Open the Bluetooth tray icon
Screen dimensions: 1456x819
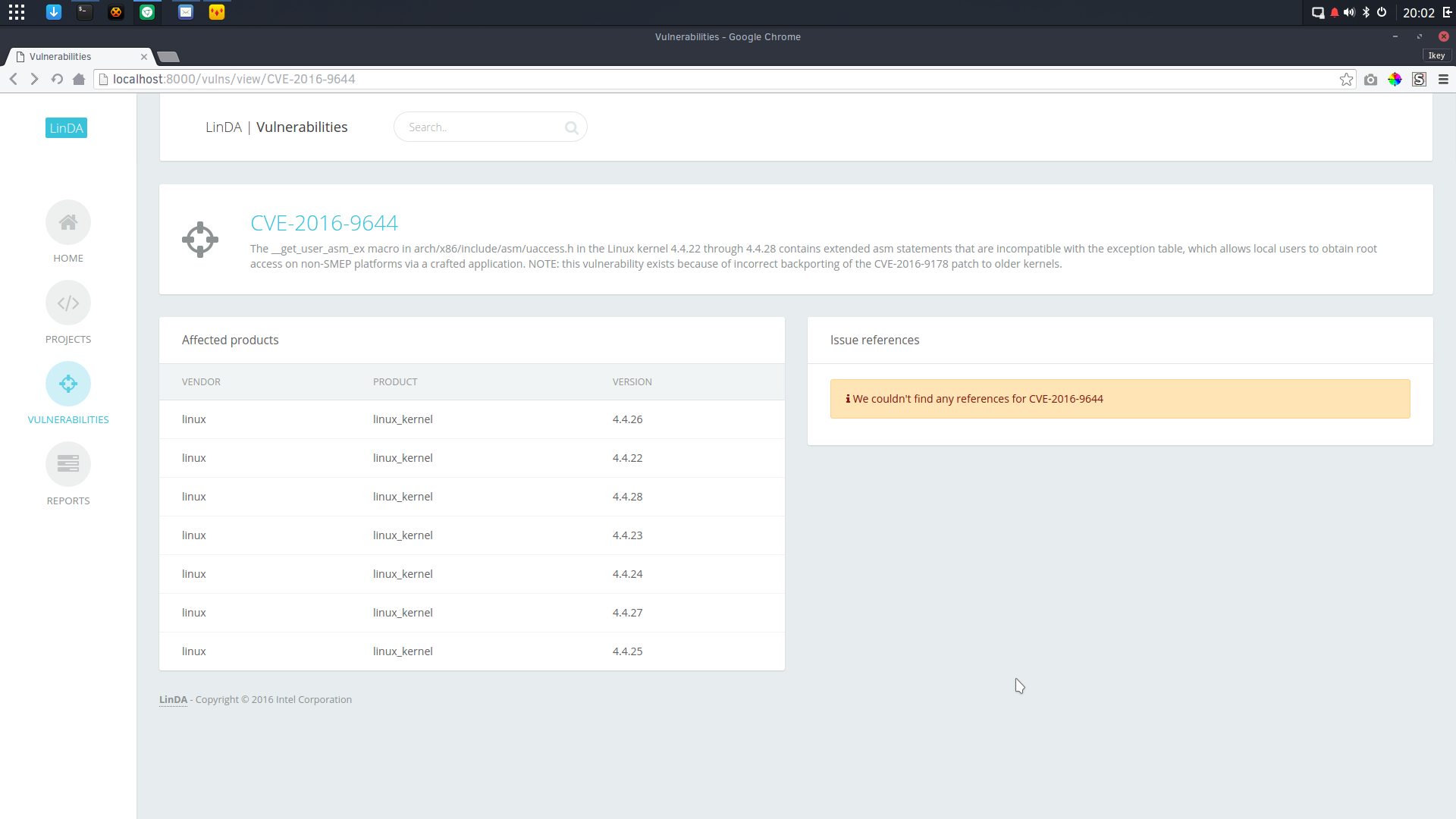(x=1366, y=12)
